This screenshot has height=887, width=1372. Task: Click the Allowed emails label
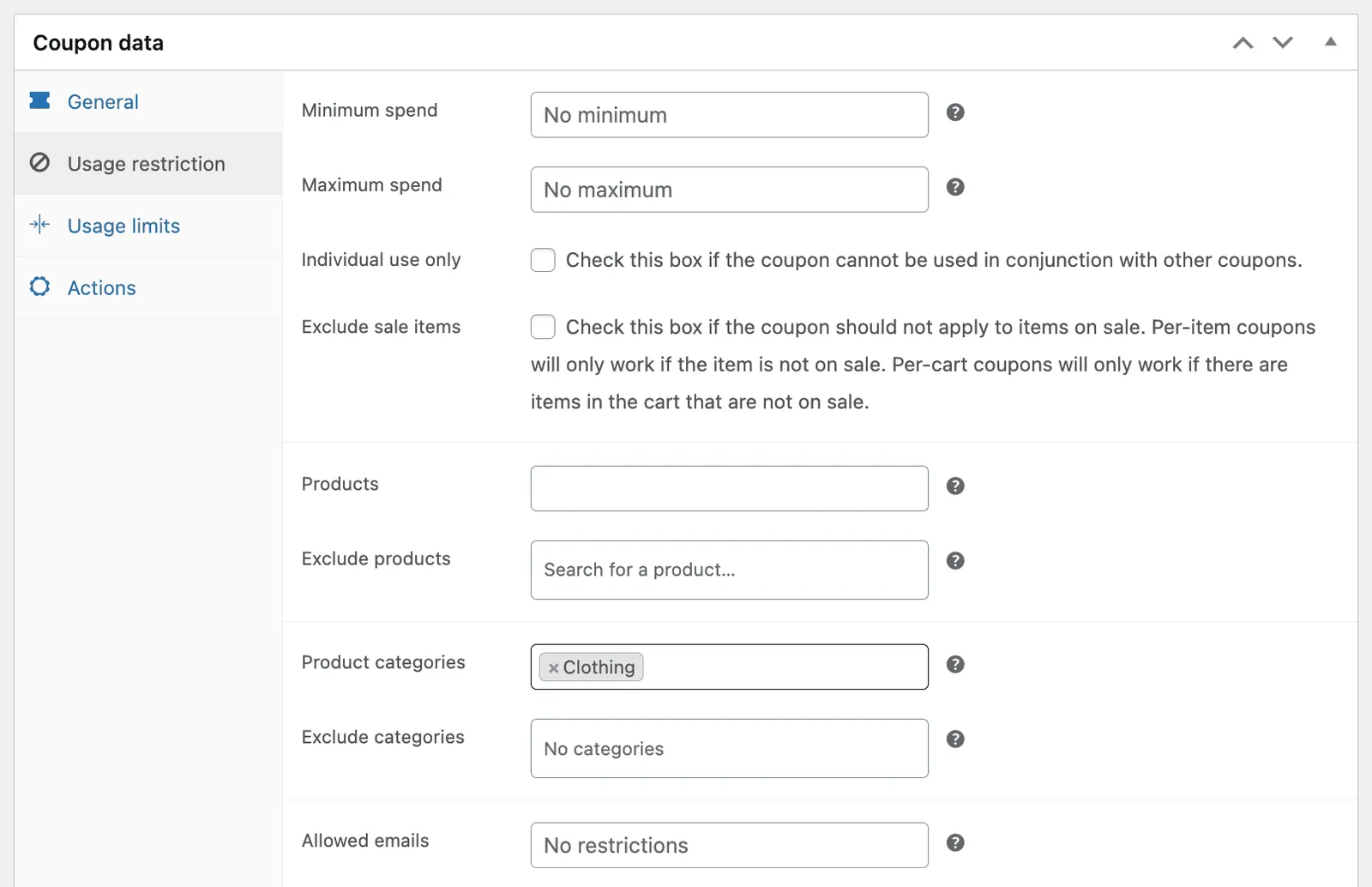tap(365, 841)
